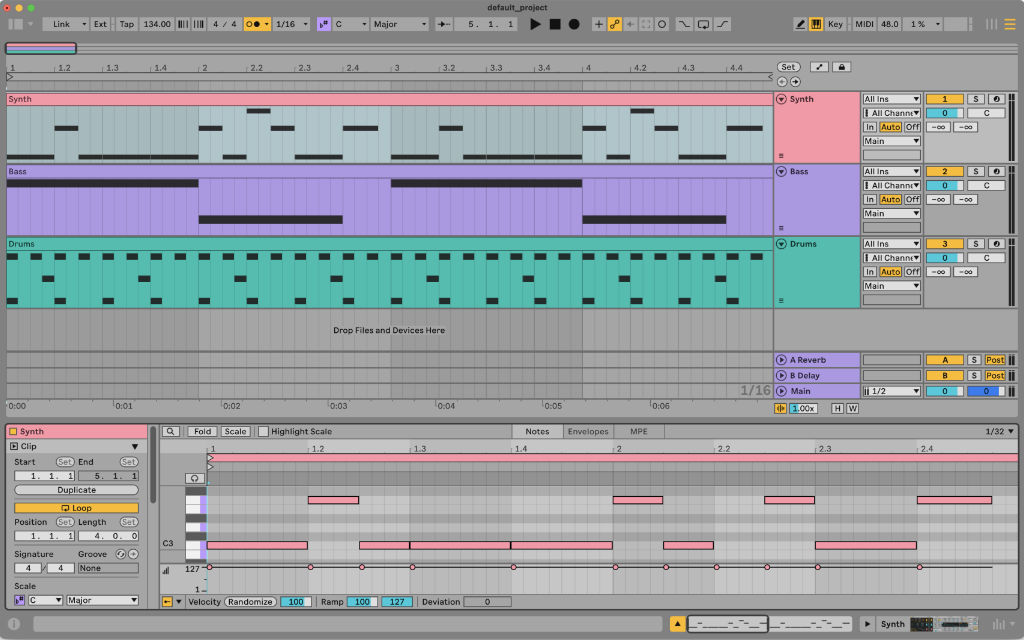Switch to the MPE tab
This screenshot has width=1024, height=640.
pyautogui.click(x=639, y=432)
